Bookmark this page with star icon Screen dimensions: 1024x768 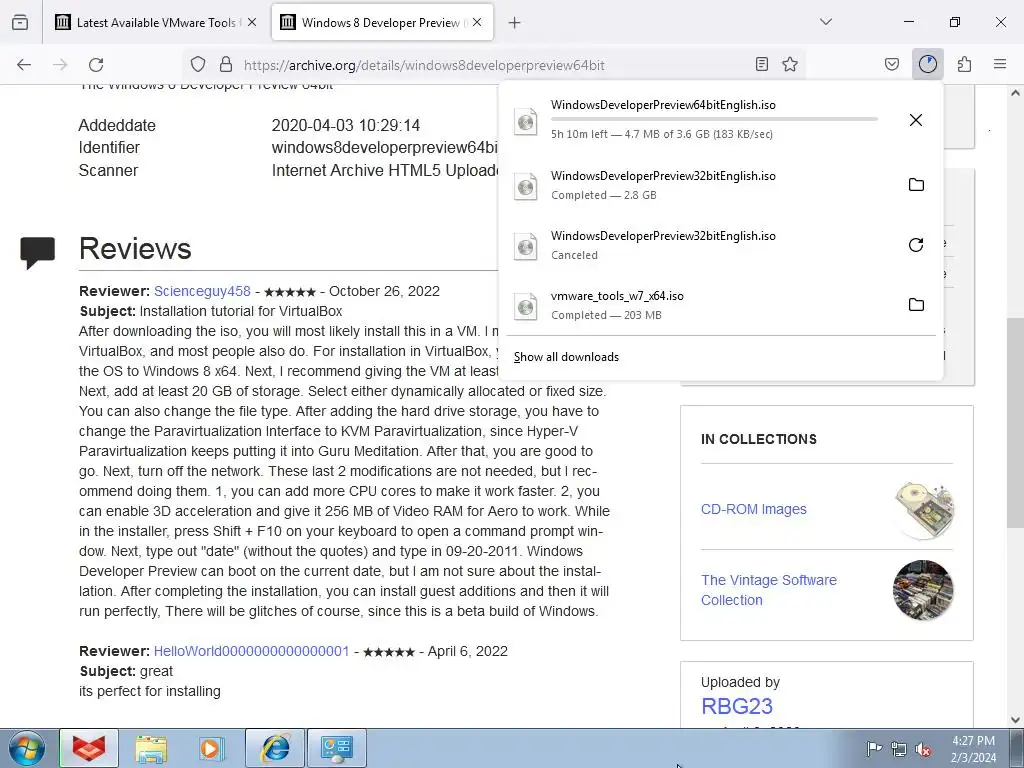tap(790, 64)
